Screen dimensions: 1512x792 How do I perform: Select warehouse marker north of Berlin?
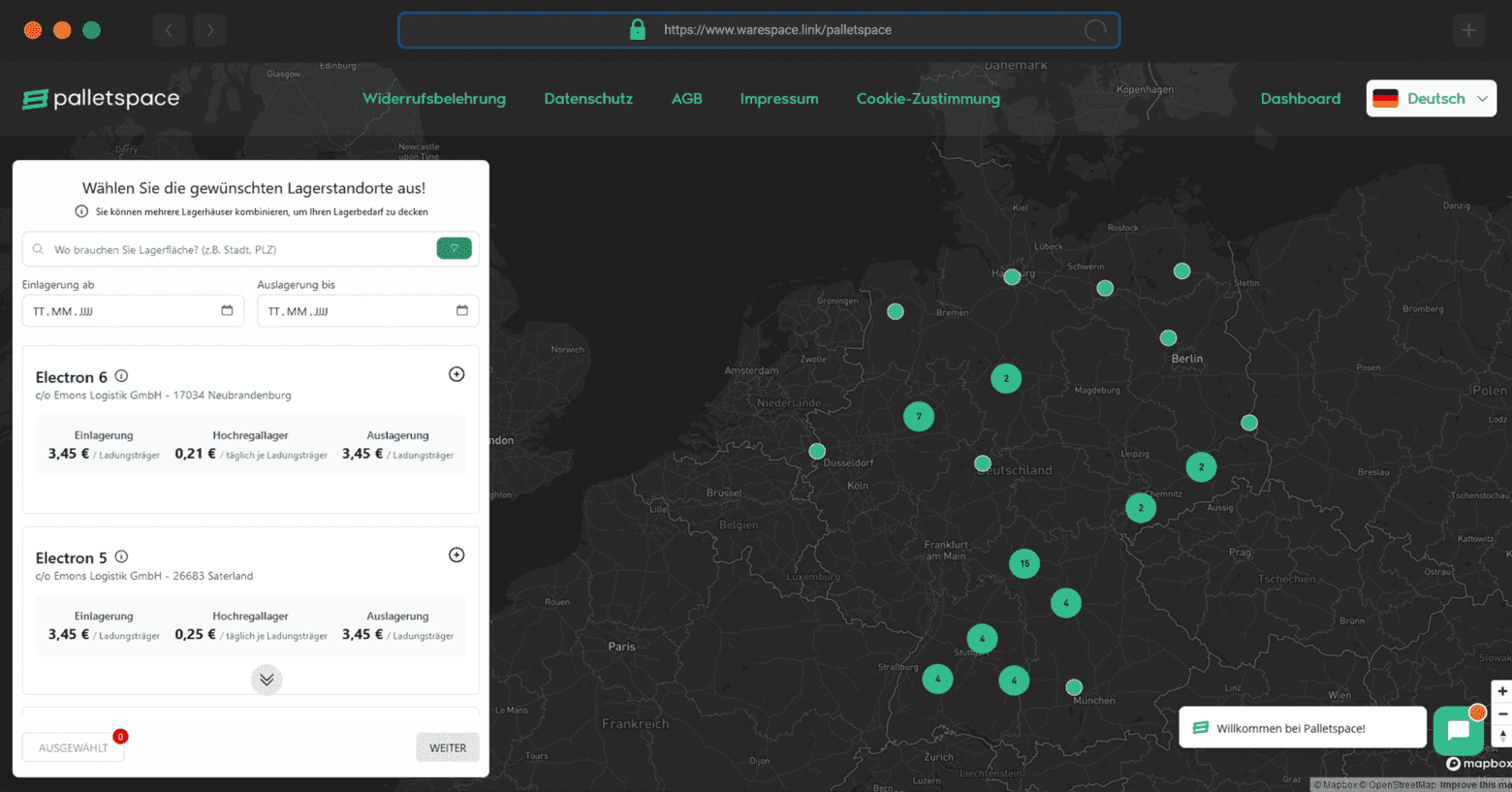1169,338
